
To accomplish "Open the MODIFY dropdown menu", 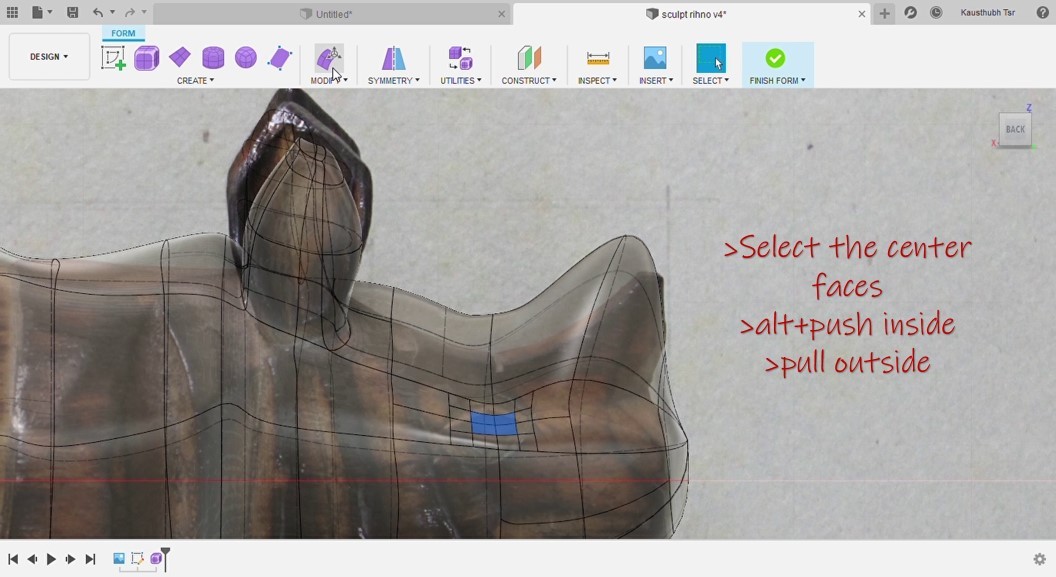I will [329, 80].
